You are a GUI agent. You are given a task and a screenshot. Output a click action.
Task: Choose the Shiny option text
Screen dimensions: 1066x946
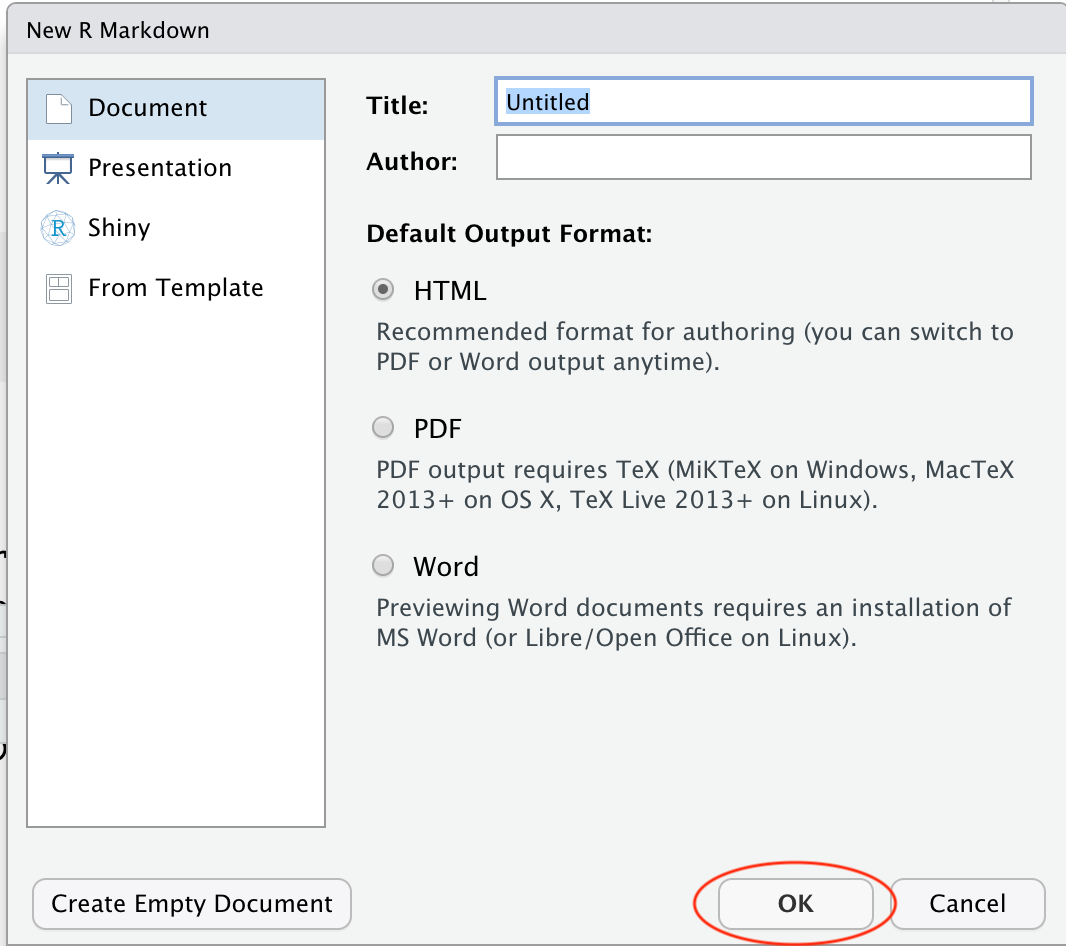(119, 228)
